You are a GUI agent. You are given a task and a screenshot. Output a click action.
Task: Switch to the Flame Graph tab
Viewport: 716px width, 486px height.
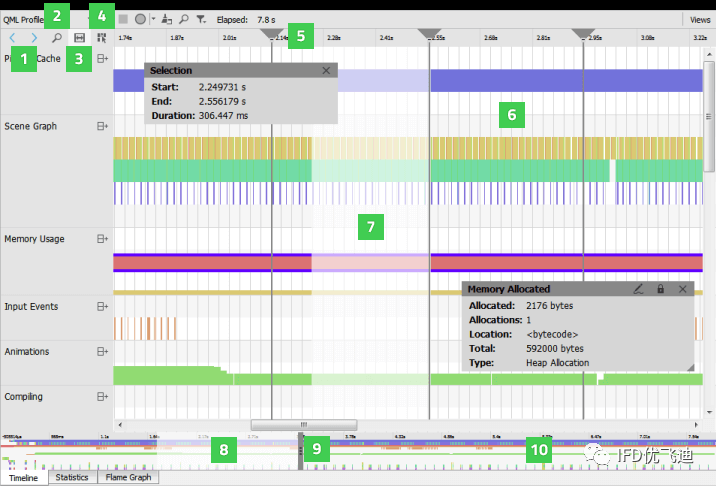(x=128, y=477)
